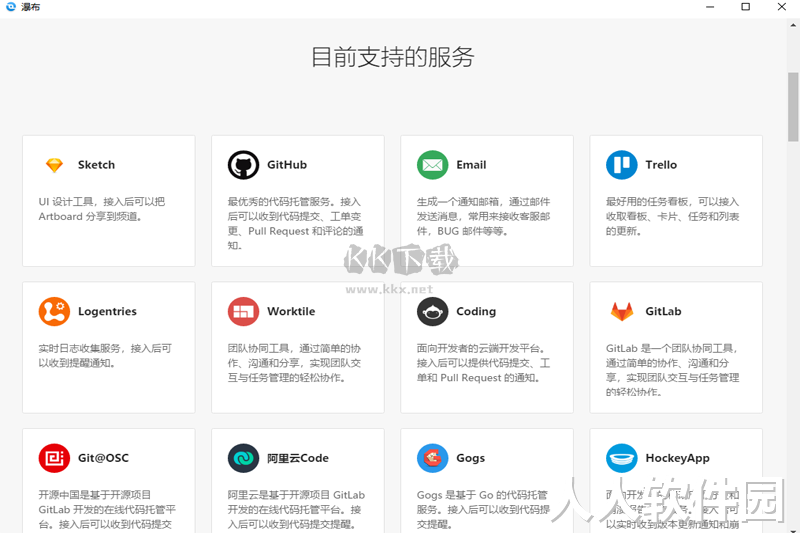Open the Email service title
This screenshot has width=800, height=533.
point(471,165)
